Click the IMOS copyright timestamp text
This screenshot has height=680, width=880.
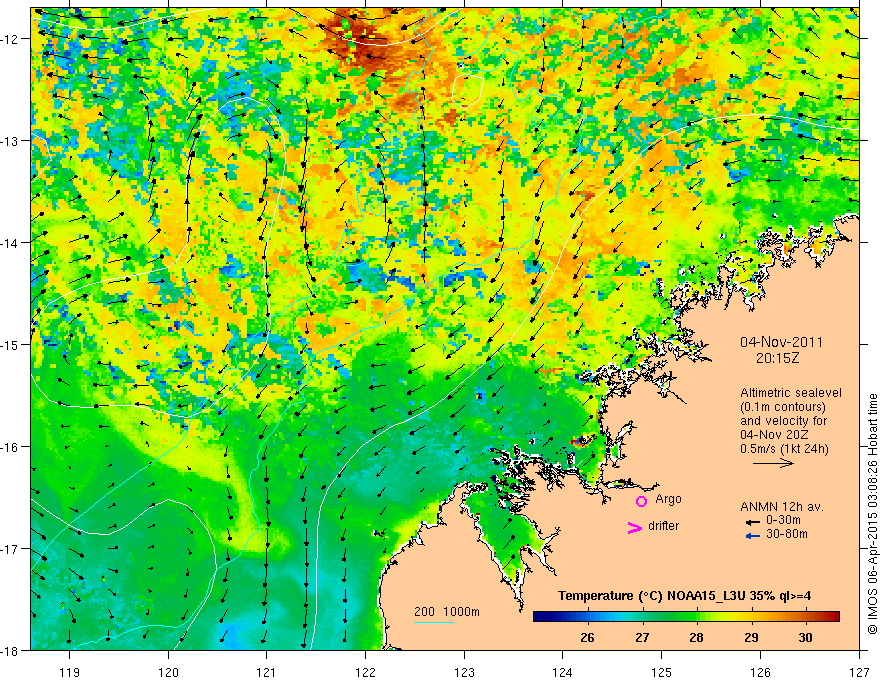[873, 516]
